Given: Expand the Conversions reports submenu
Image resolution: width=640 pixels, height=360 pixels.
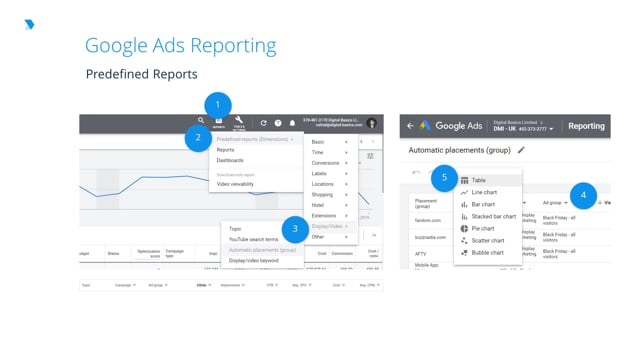Looking at the screenshot, I should tap(331, 163).
